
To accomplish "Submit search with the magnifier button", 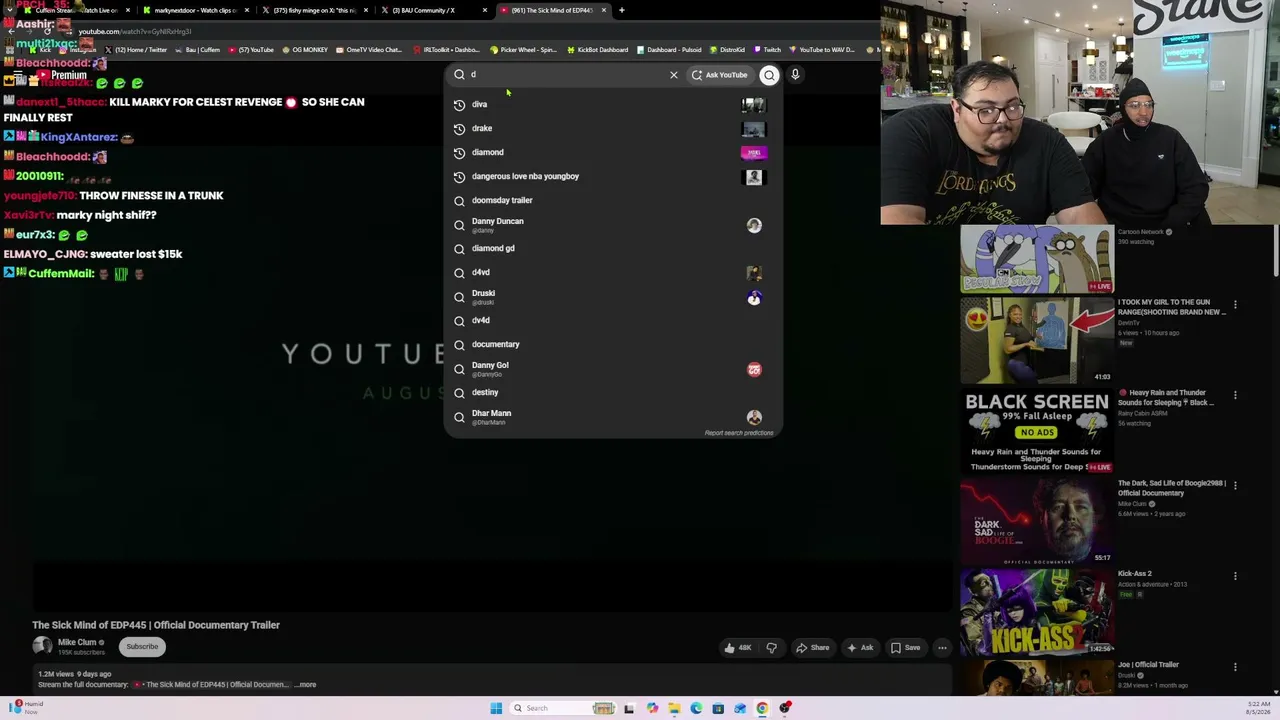I will point(769,75).
